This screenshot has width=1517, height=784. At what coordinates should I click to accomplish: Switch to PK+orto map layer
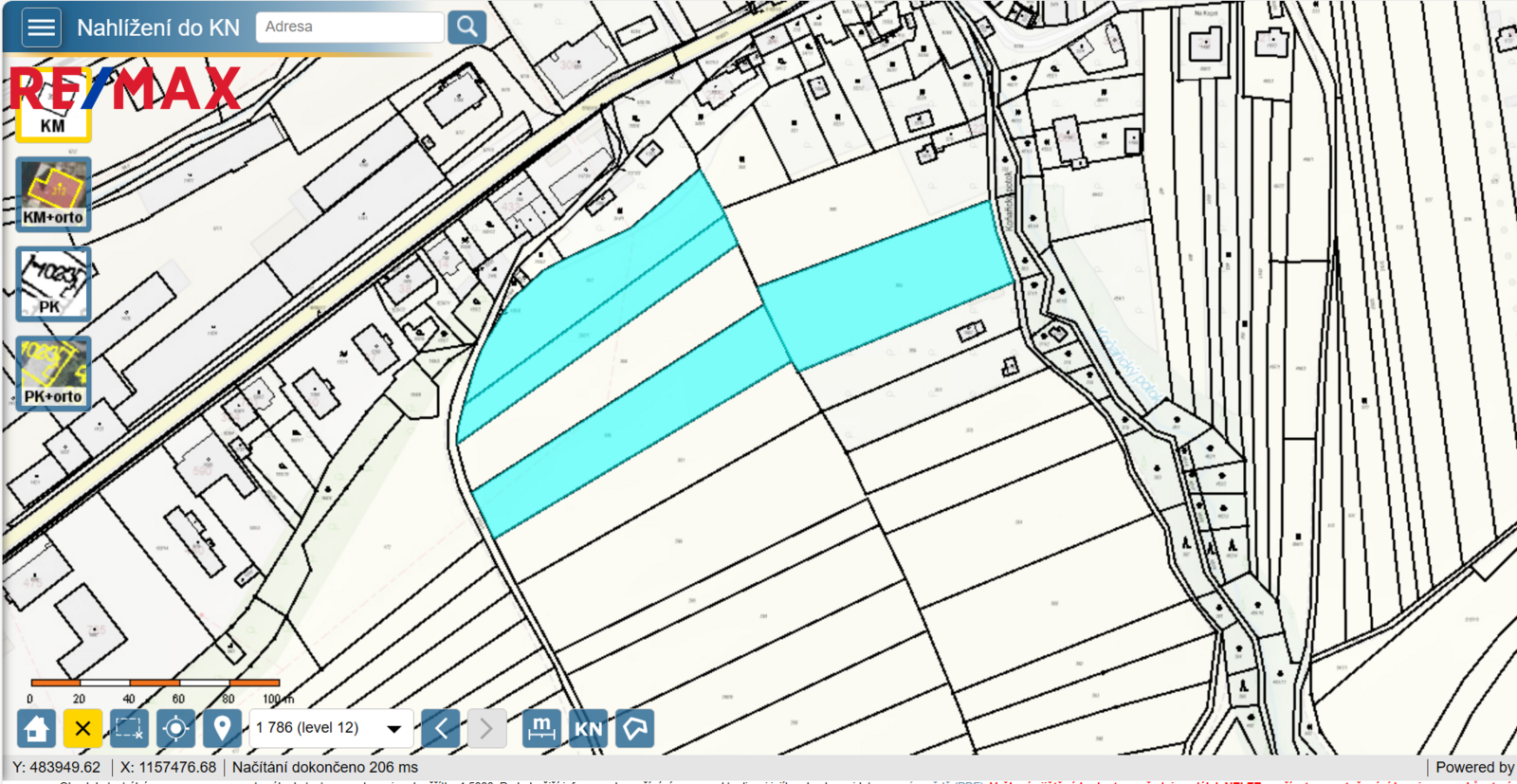click(53, 374)
